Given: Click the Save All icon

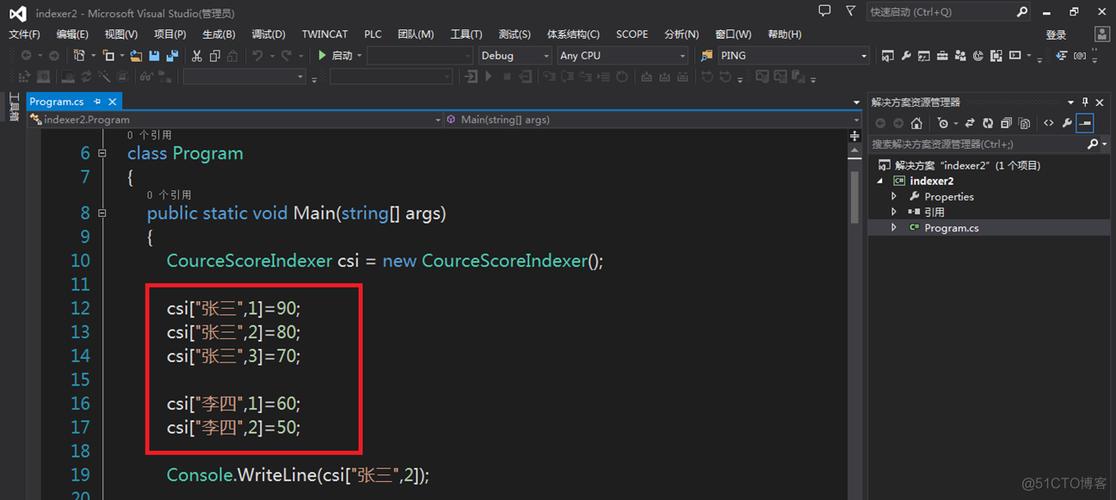Looking at the screenshot, I should pos(172,55).
